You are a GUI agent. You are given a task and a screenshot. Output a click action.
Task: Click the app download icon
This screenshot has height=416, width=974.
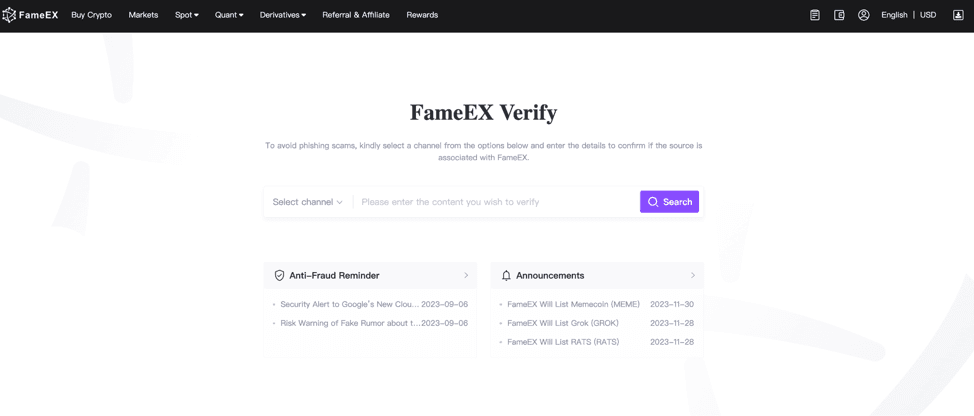click(958, 15)
